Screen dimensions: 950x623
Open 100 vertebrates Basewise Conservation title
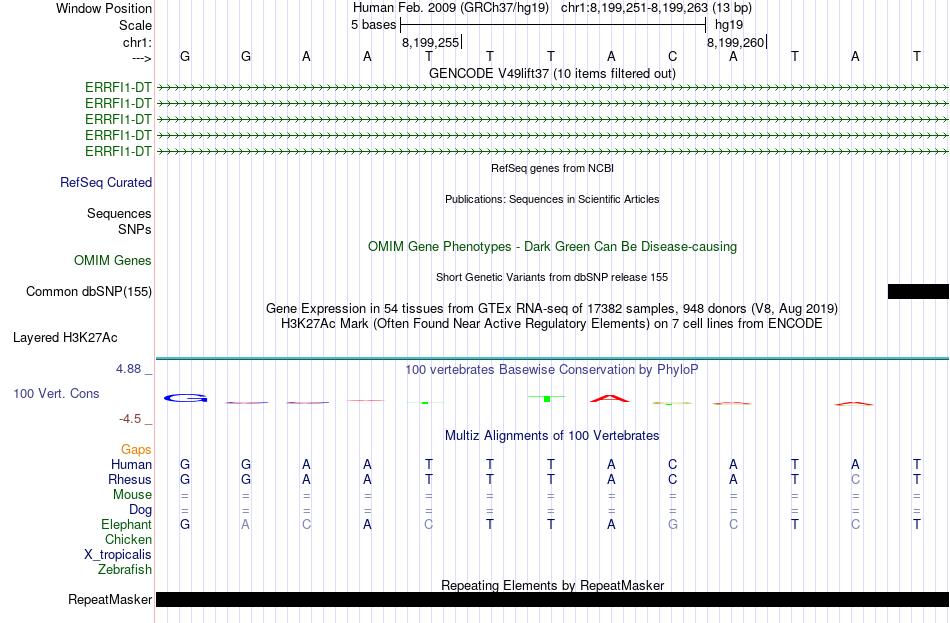552,370
